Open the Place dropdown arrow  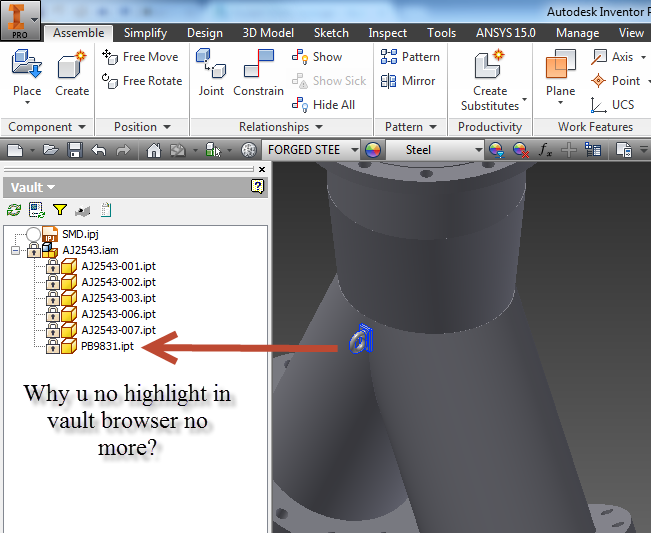coord(27,103)
